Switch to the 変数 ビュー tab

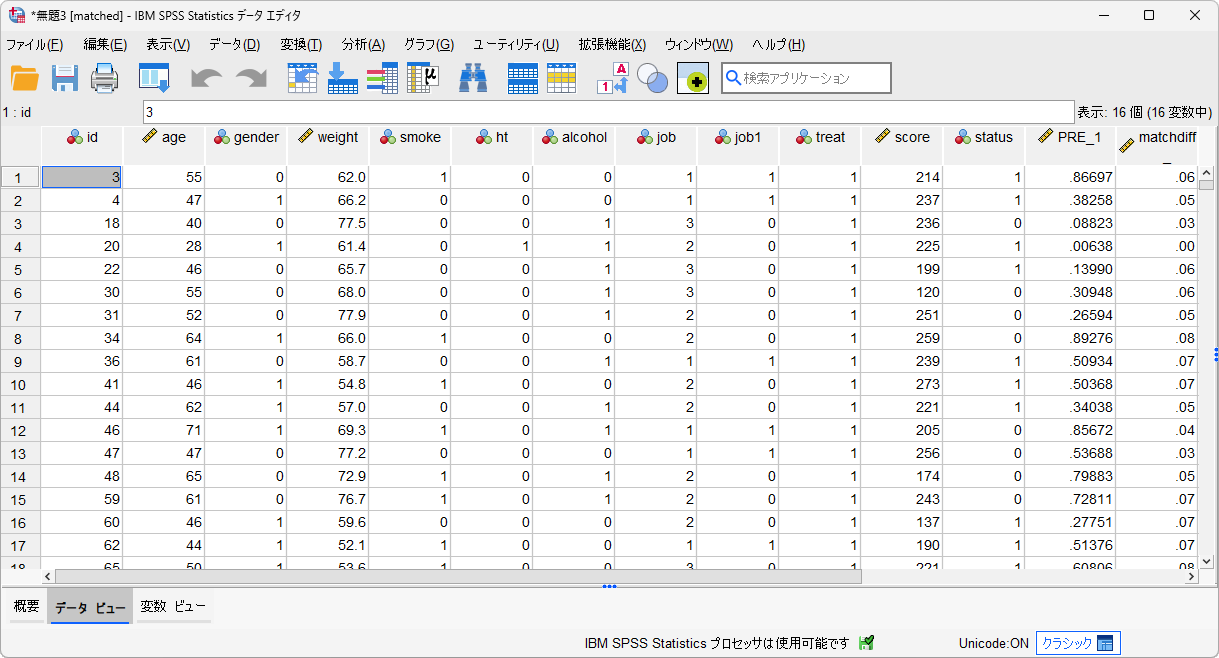(x=173, y=605)
